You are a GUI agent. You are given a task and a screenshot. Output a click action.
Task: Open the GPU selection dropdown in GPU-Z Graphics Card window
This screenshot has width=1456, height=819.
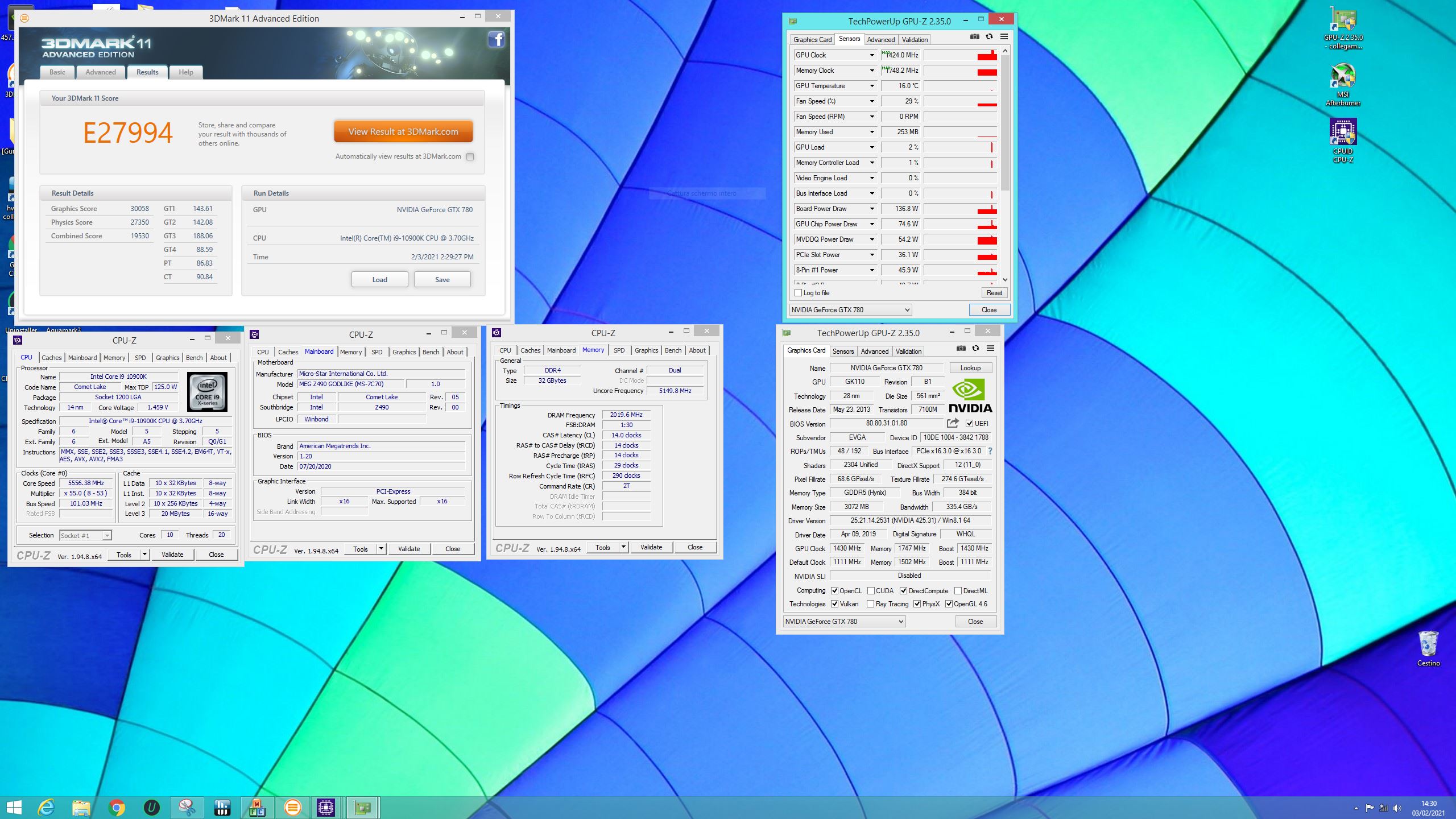[x=844, y=622]
